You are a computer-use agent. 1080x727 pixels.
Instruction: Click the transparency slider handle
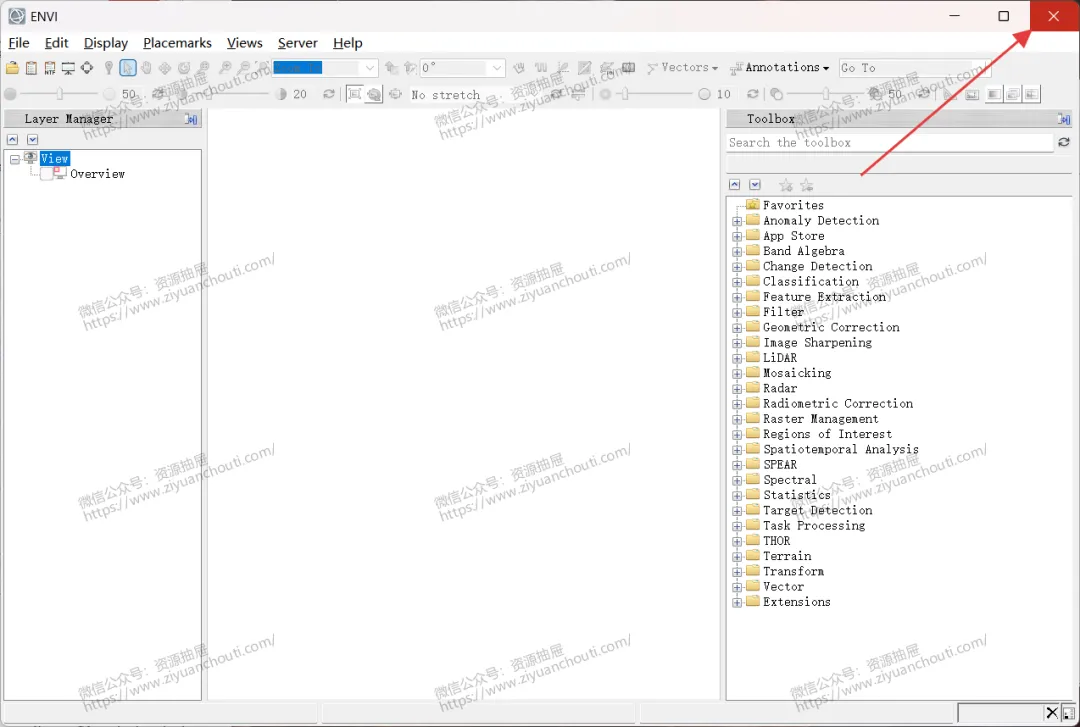click(826, 94)
